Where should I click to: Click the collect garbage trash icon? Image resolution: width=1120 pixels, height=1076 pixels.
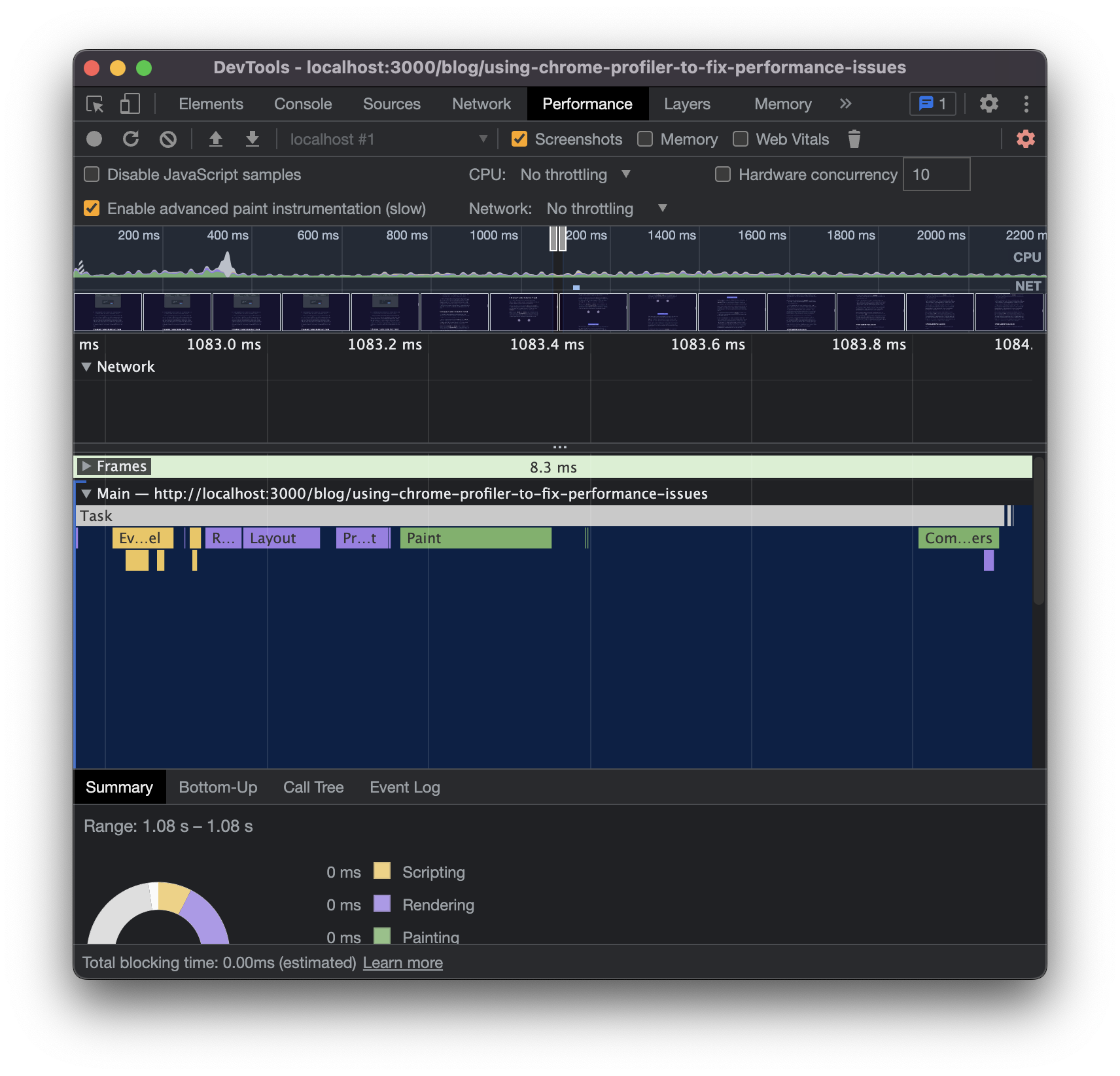pos(854,139)
